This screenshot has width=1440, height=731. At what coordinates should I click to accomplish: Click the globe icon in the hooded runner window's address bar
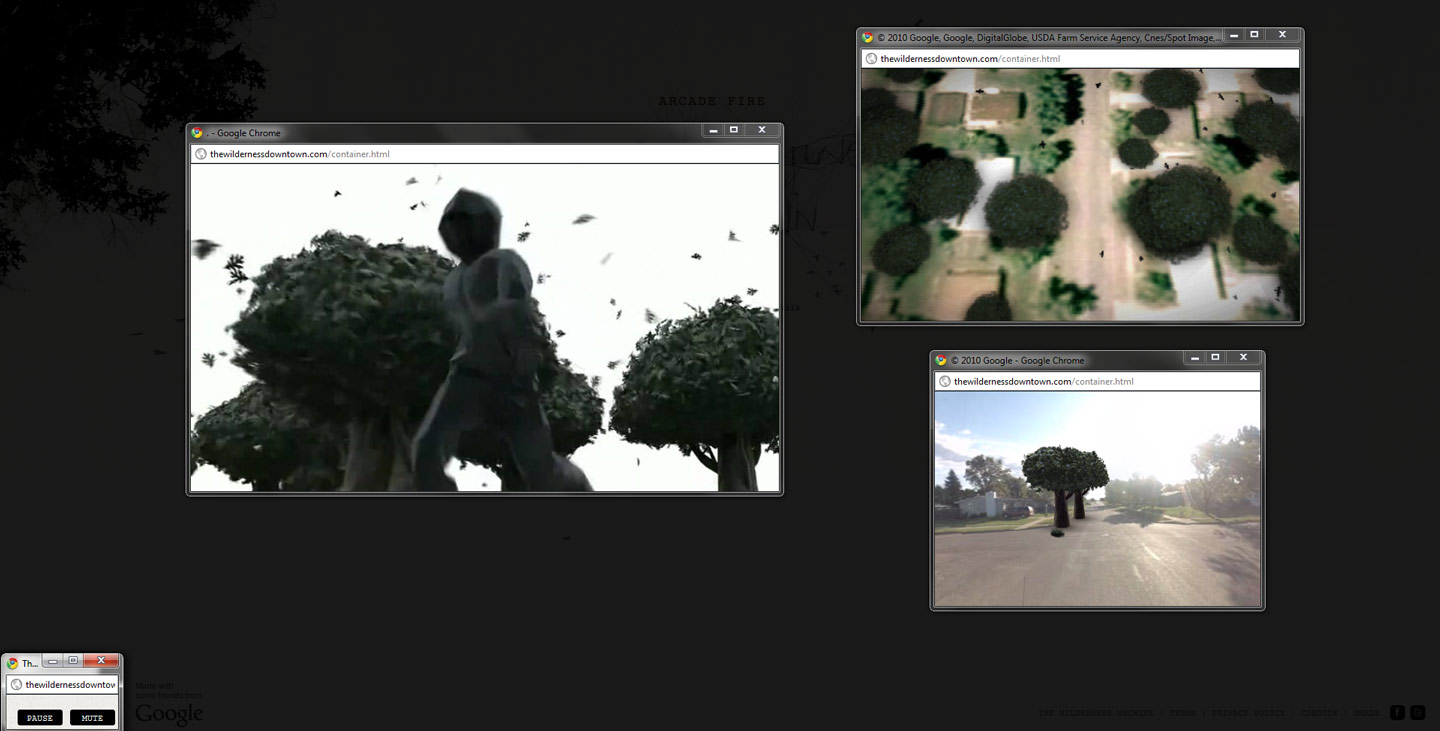point(201,154)
